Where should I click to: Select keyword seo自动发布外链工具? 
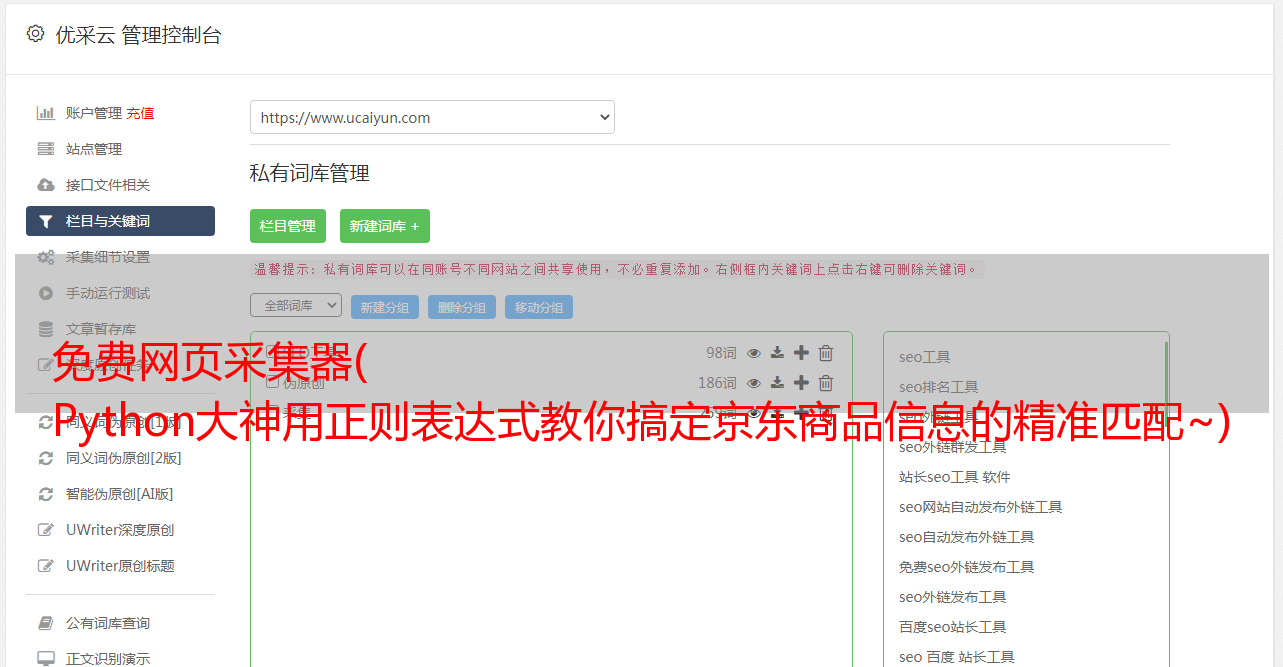(967, 537)
